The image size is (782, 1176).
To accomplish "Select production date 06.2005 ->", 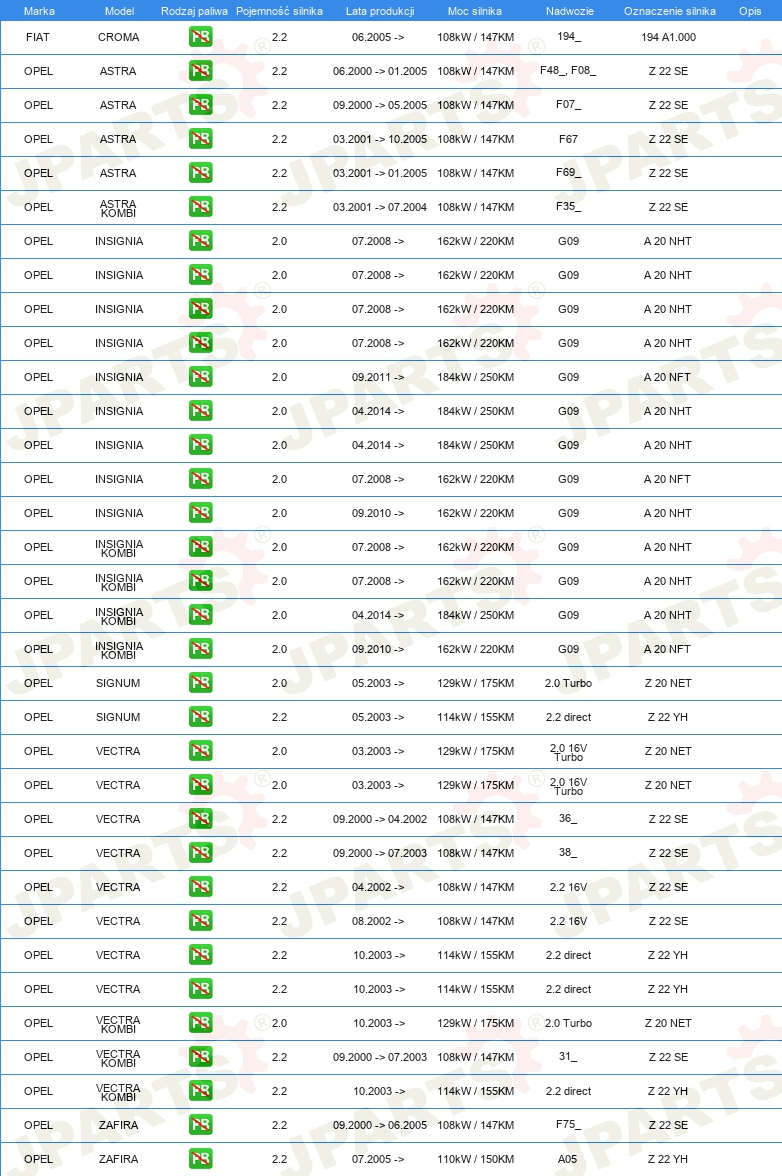I will 378,37.
